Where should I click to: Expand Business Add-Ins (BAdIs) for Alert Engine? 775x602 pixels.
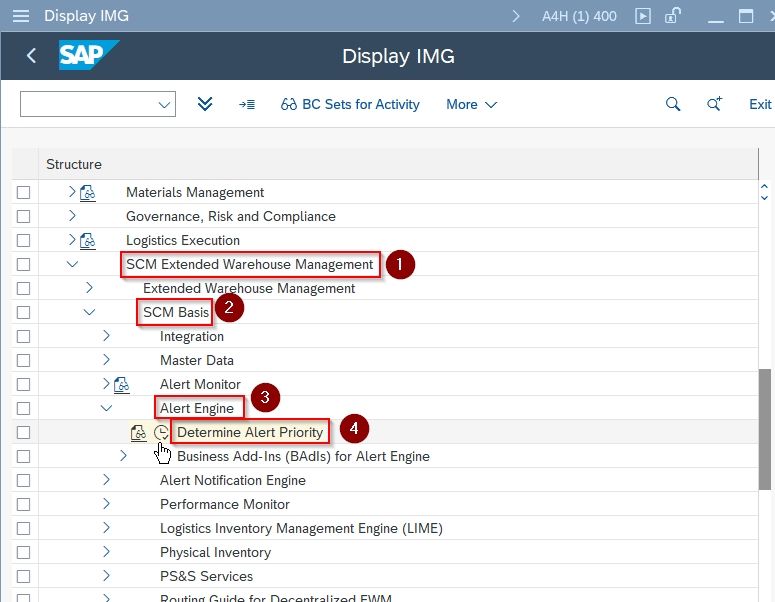[x=124, y=456]
